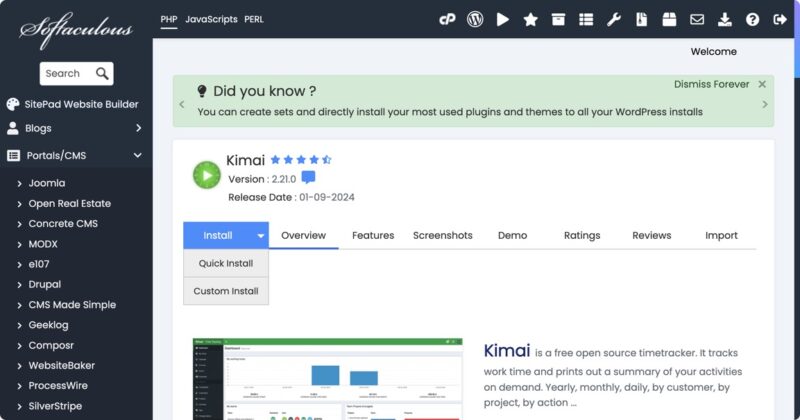Viewport: 800px width, 420px height.
Task: Click the Blogs person icon
Action: pos(13,128)
